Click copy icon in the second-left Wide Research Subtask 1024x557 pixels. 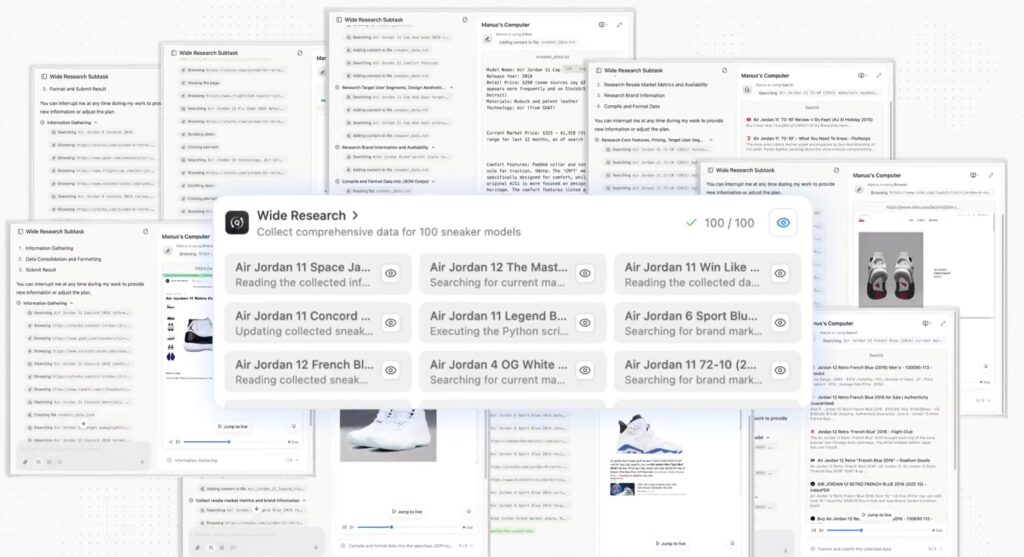tap(299, 53)
